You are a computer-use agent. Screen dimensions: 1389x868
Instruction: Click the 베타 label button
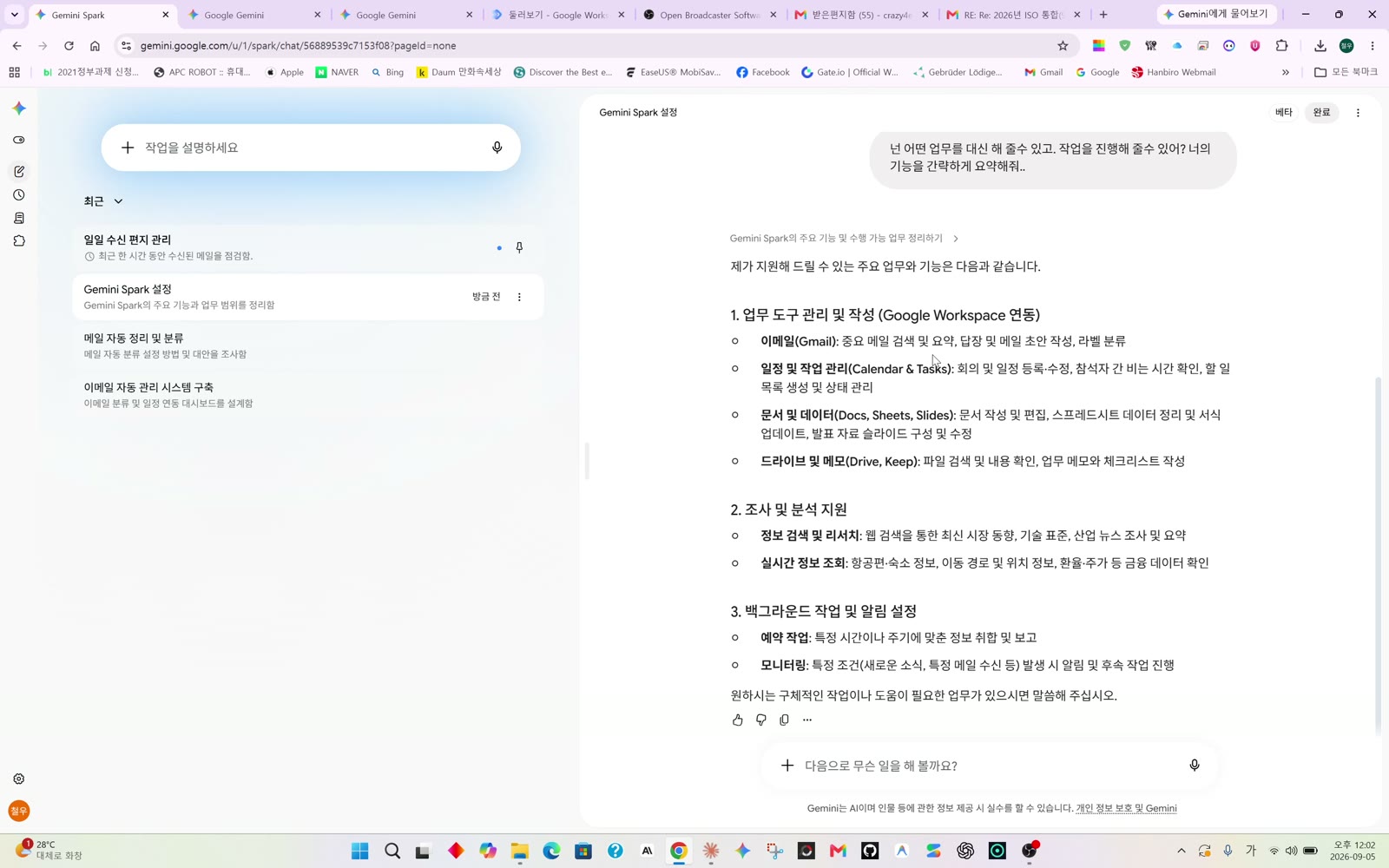coord(1284,113)
